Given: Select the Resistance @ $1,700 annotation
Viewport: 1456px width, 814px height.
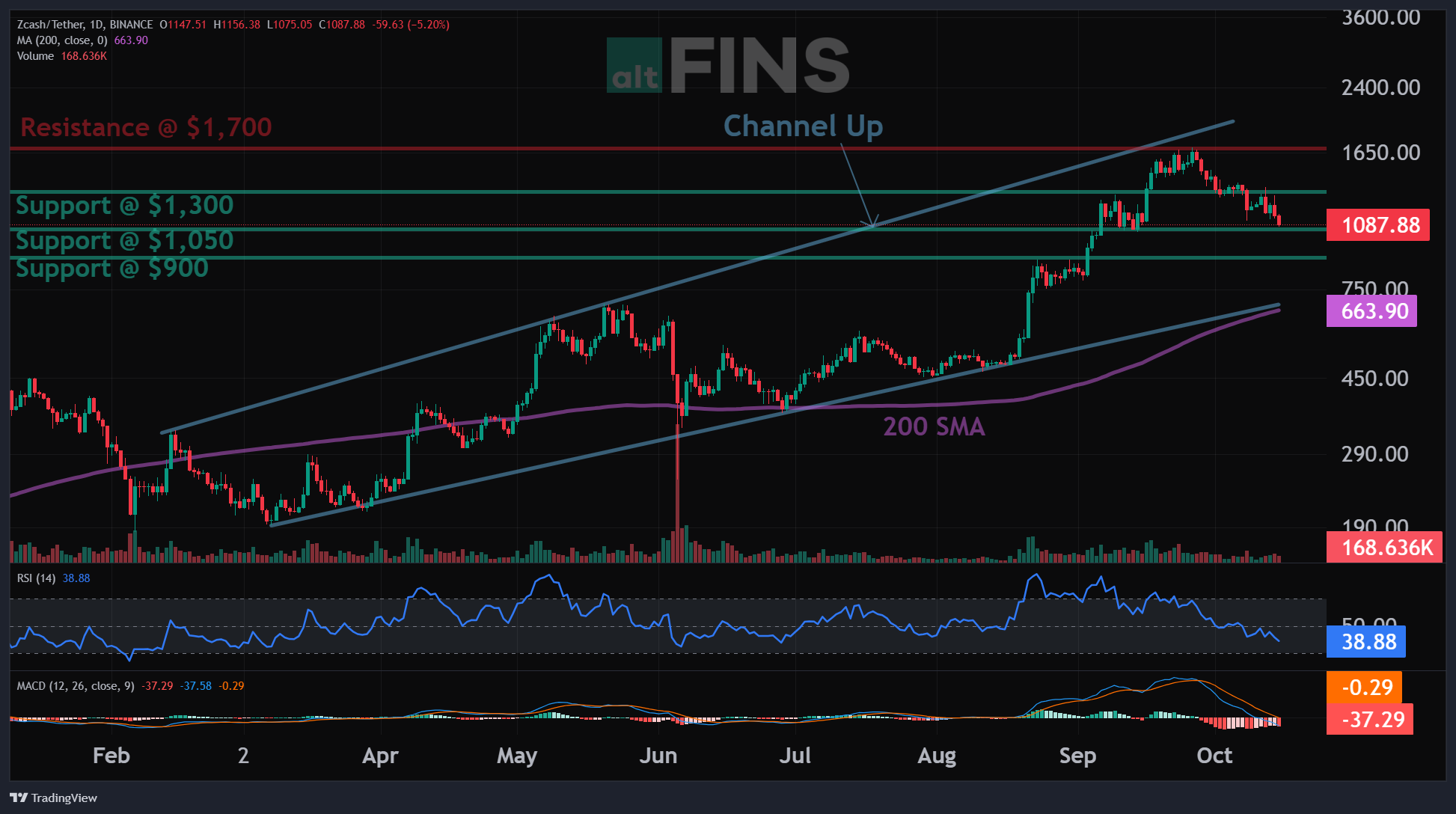Looking at the screenshot, I should pyautogui.click(x=146, y=127).
